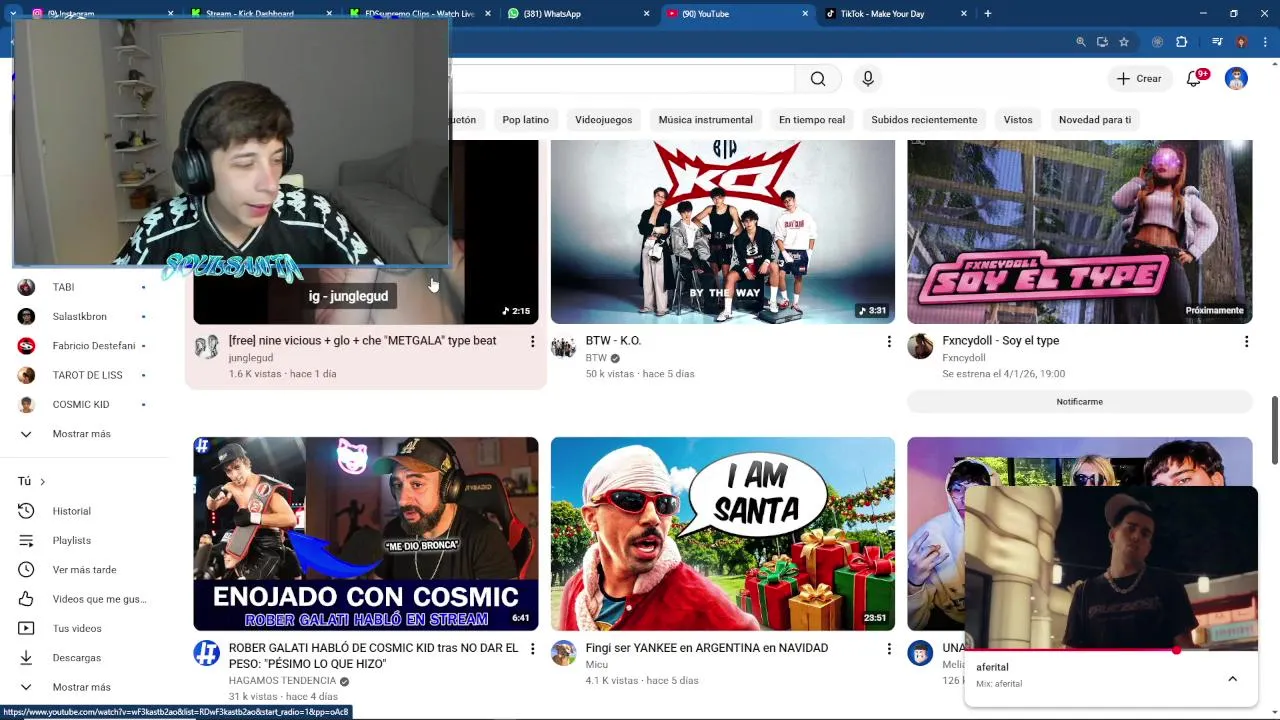Select the Novedad para ti filter chip
Screen dimensions: 1280x720
point(1095,120)
